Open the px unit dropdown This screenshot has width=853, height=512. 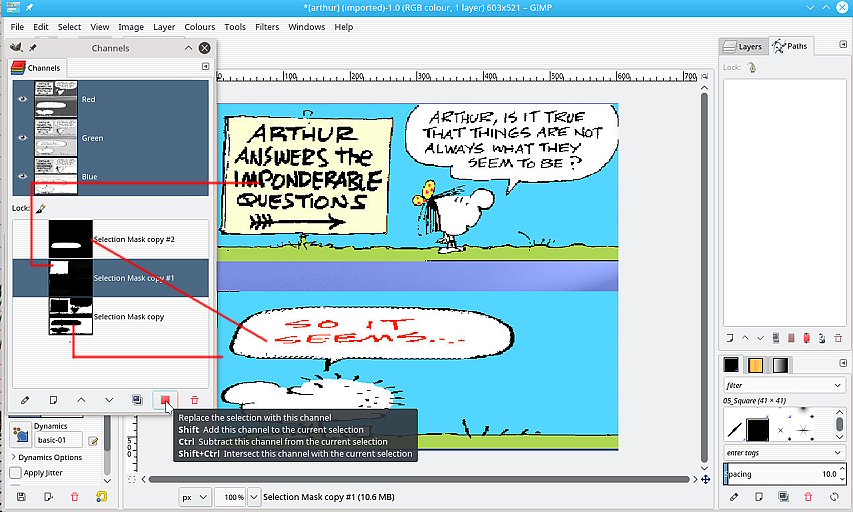coord(195,497)
